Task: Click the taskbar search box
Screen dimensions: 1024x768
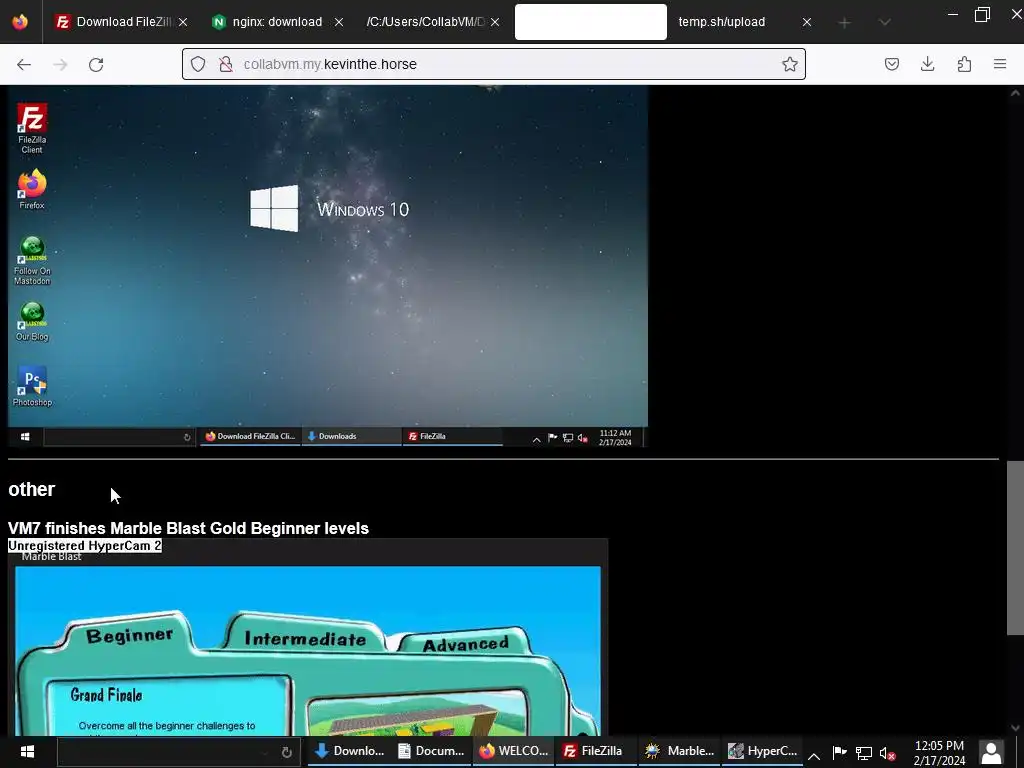Action: [178, 752]
